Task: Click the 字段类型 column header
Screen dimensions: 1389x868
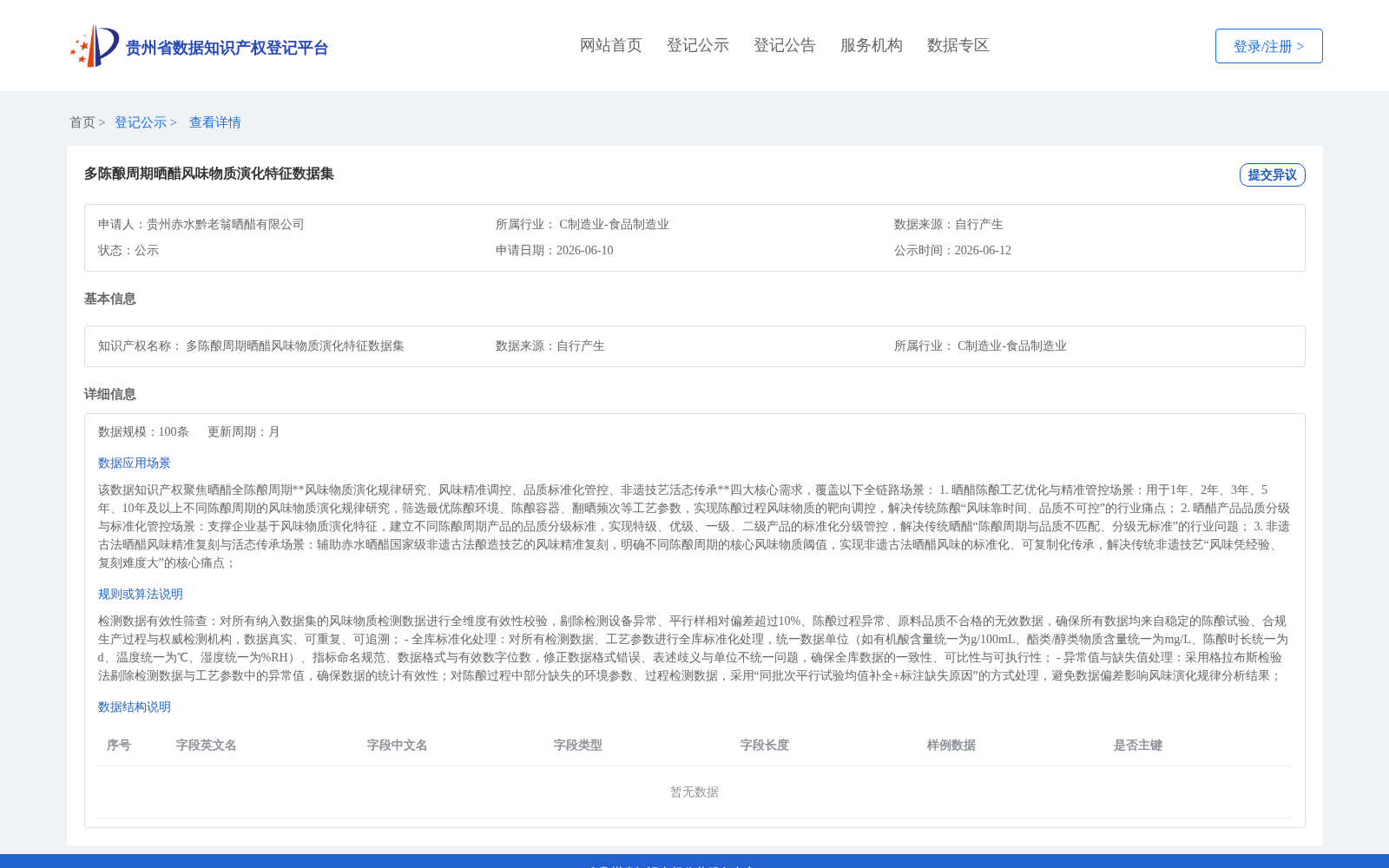Action: 578,745
